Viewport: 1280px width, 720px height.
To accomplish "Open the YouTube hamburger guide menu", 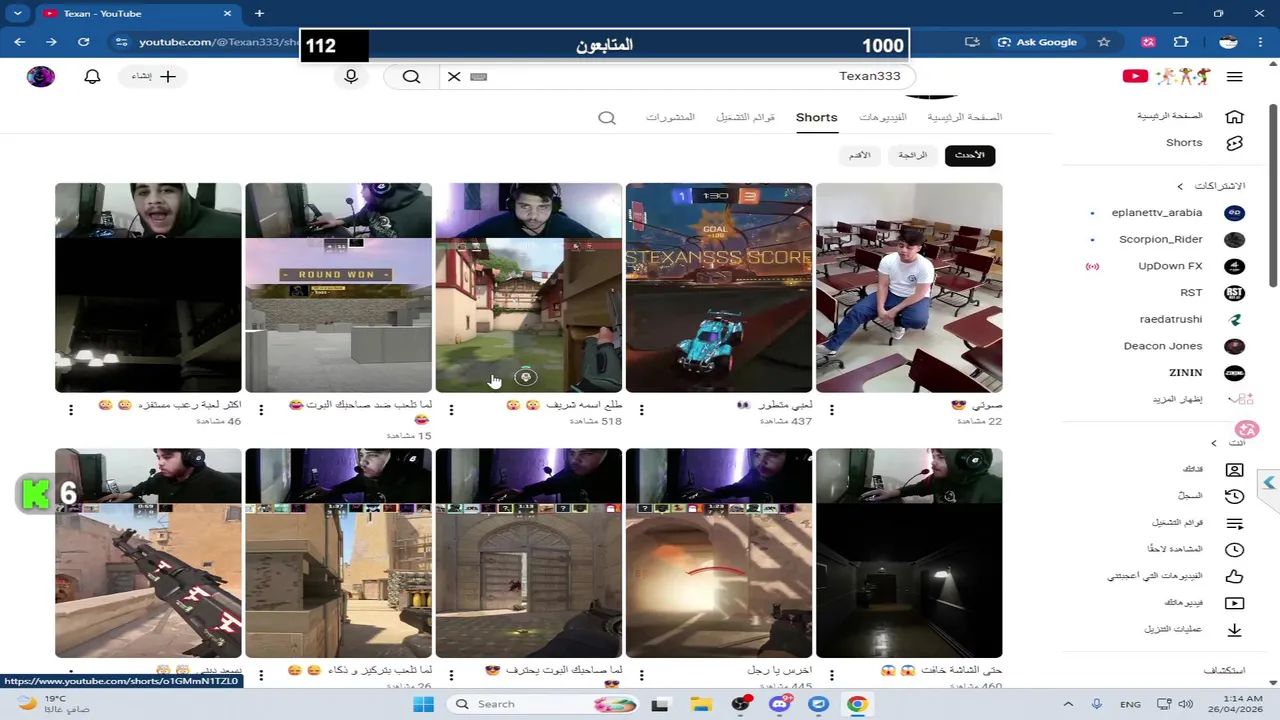I will [x=1234, y=77].
